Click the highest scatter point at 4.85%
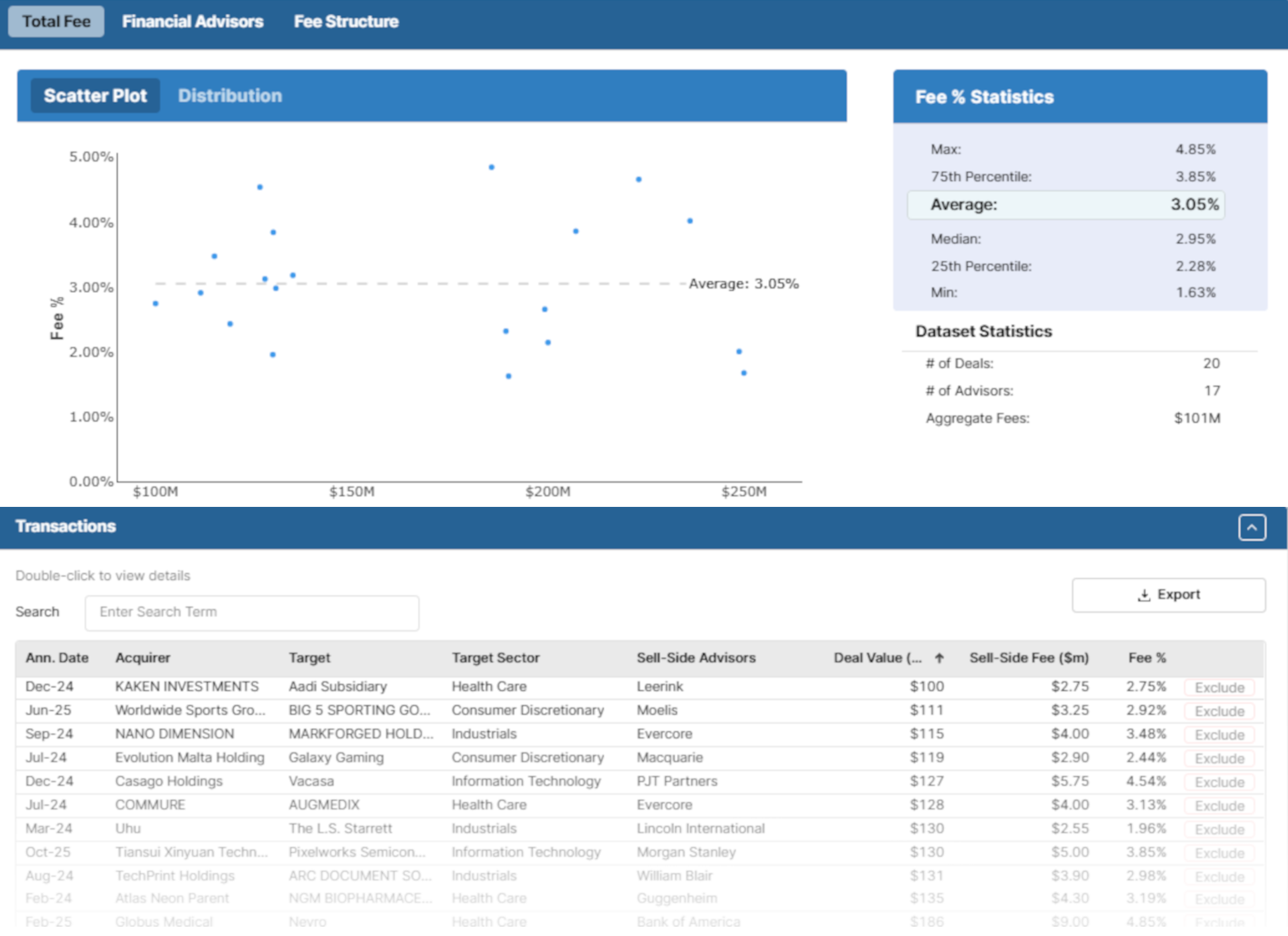The image size is (1288, 936). pos(492,168)
